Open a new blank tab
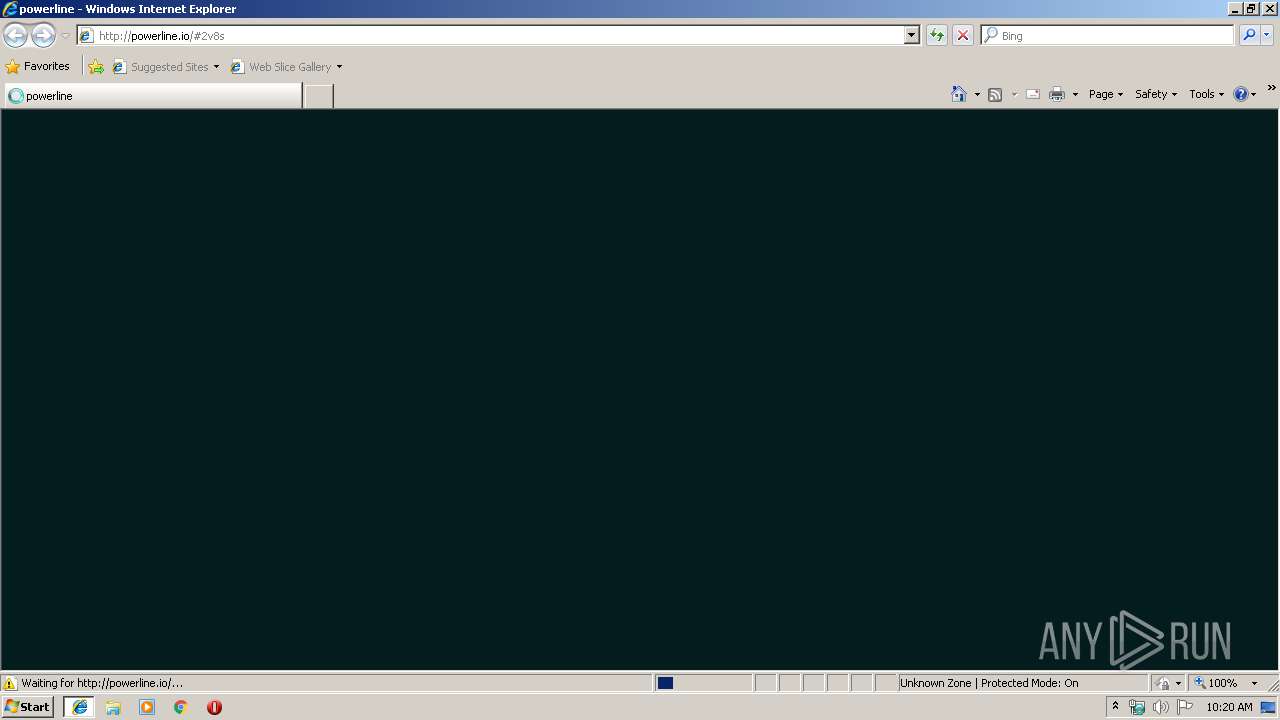 click(x=318, y=96)
